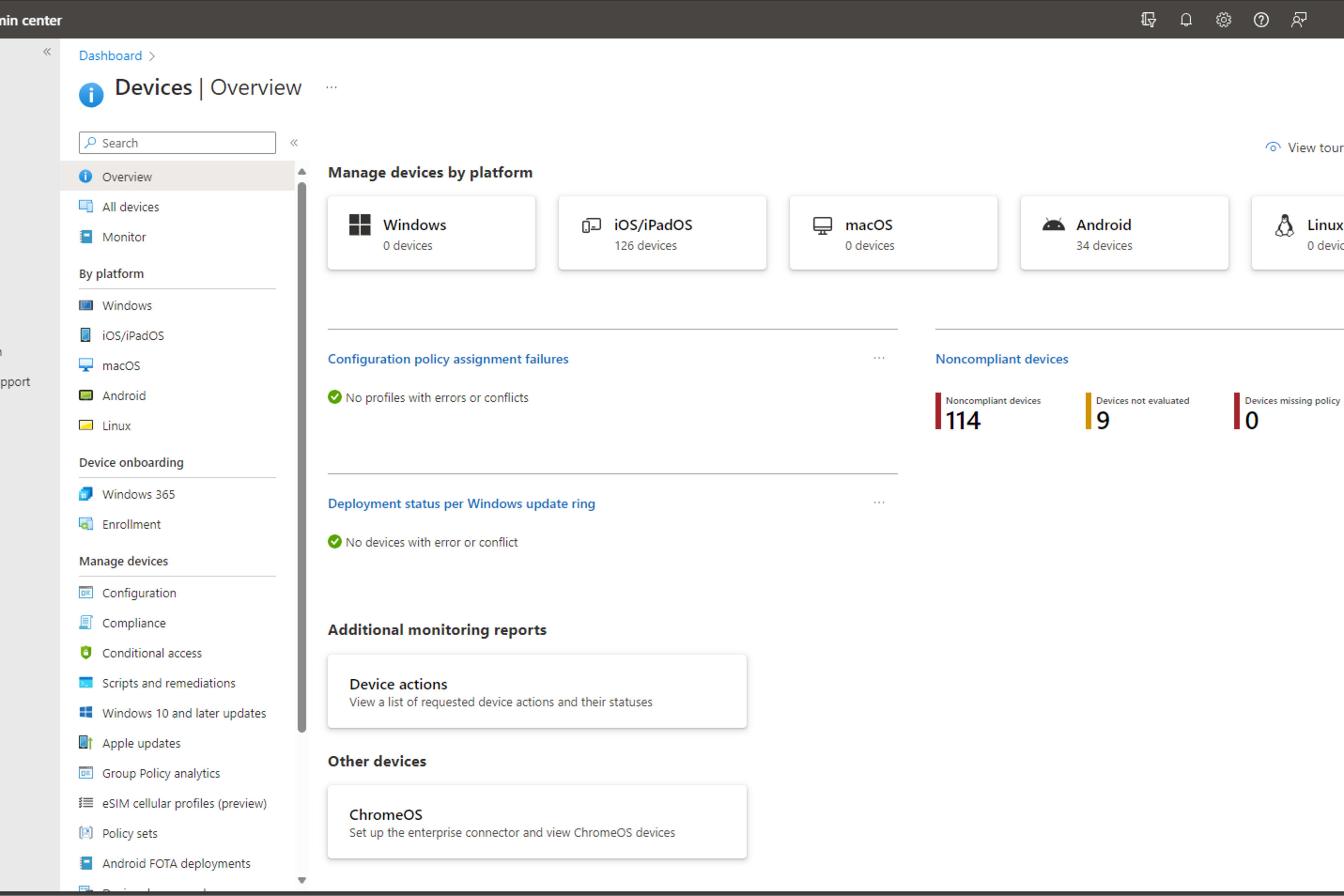This screenshot has height=896, width=1344.
Task: Collapse the Devices sidebar menu
Action: [x=294, y=143]
